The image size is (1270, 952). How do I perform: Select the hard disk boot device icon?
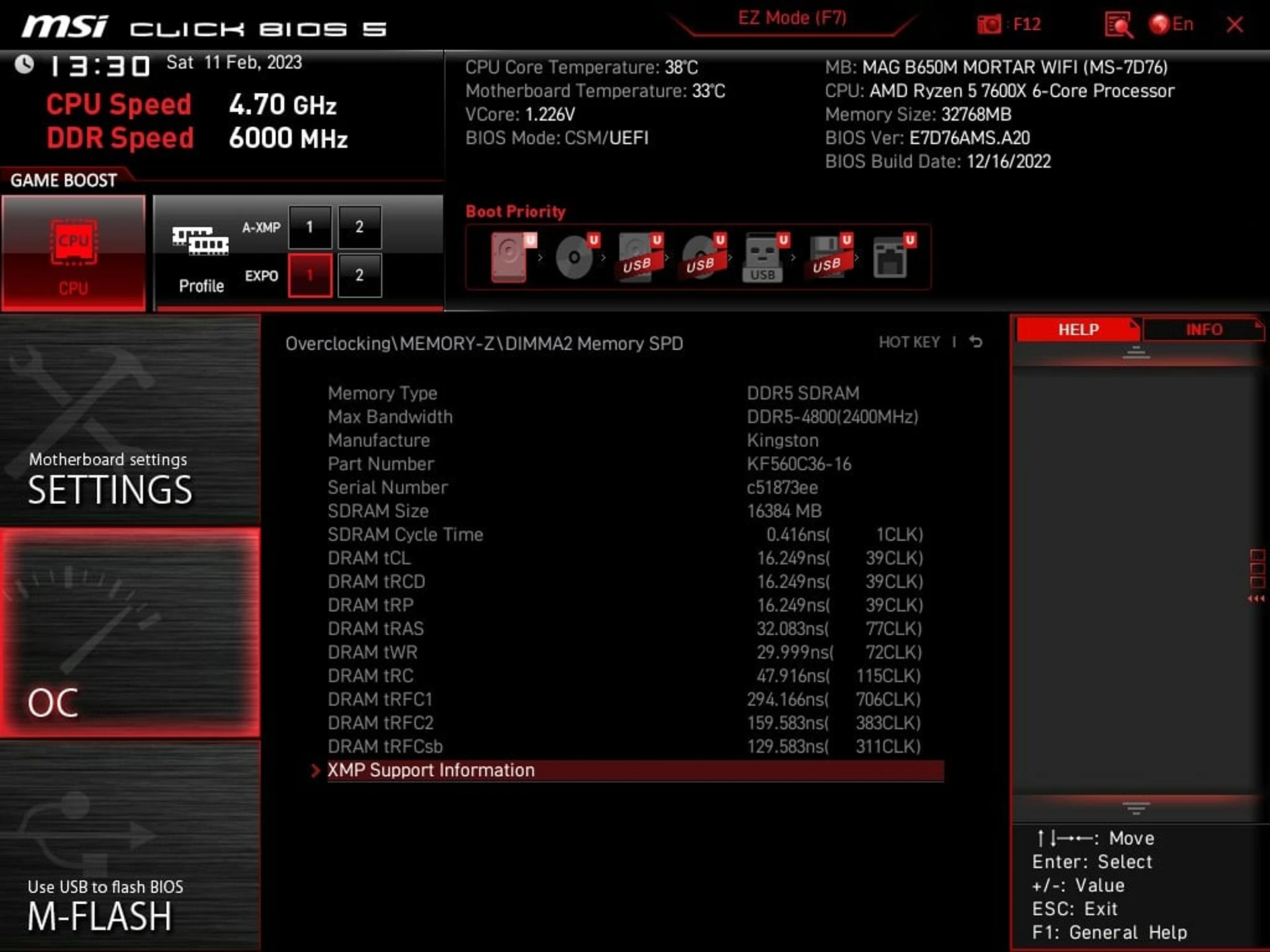pos(513,257)
